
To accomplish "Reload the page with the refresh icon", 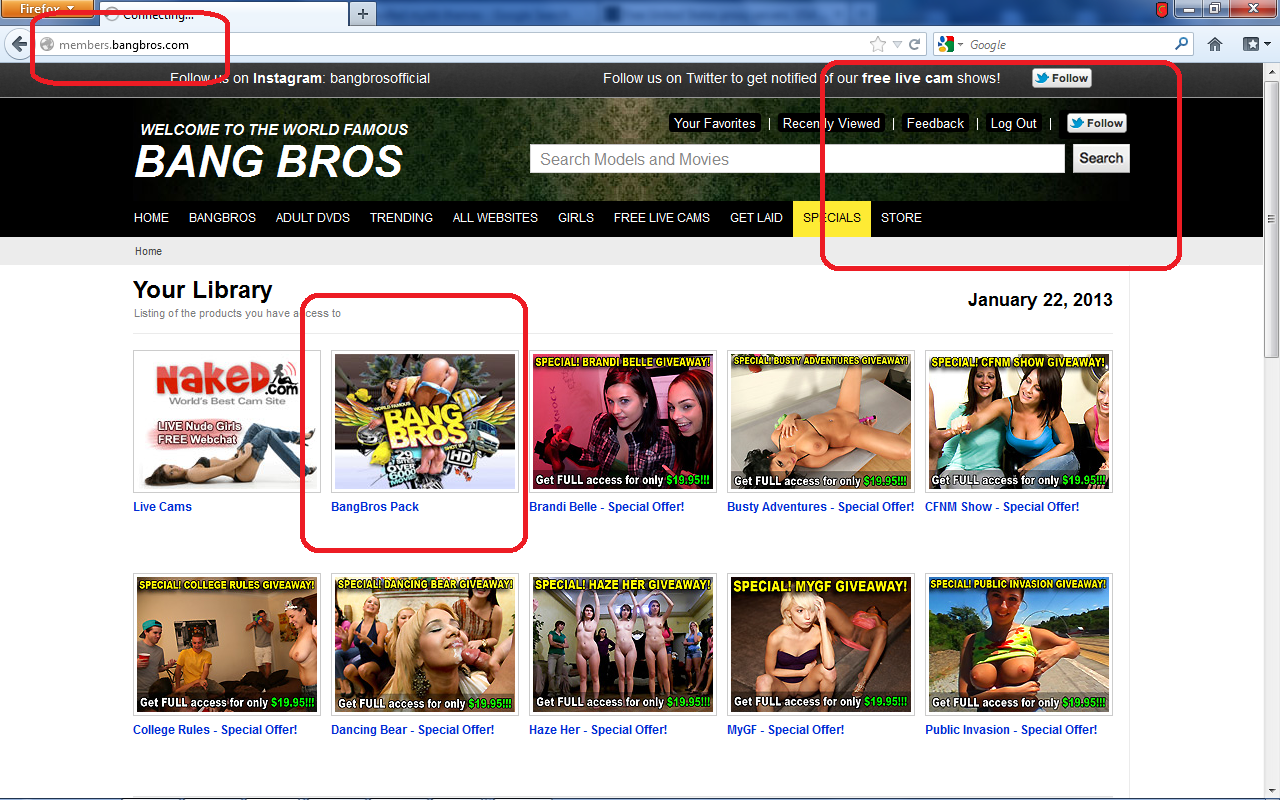I will coord(914,44).
